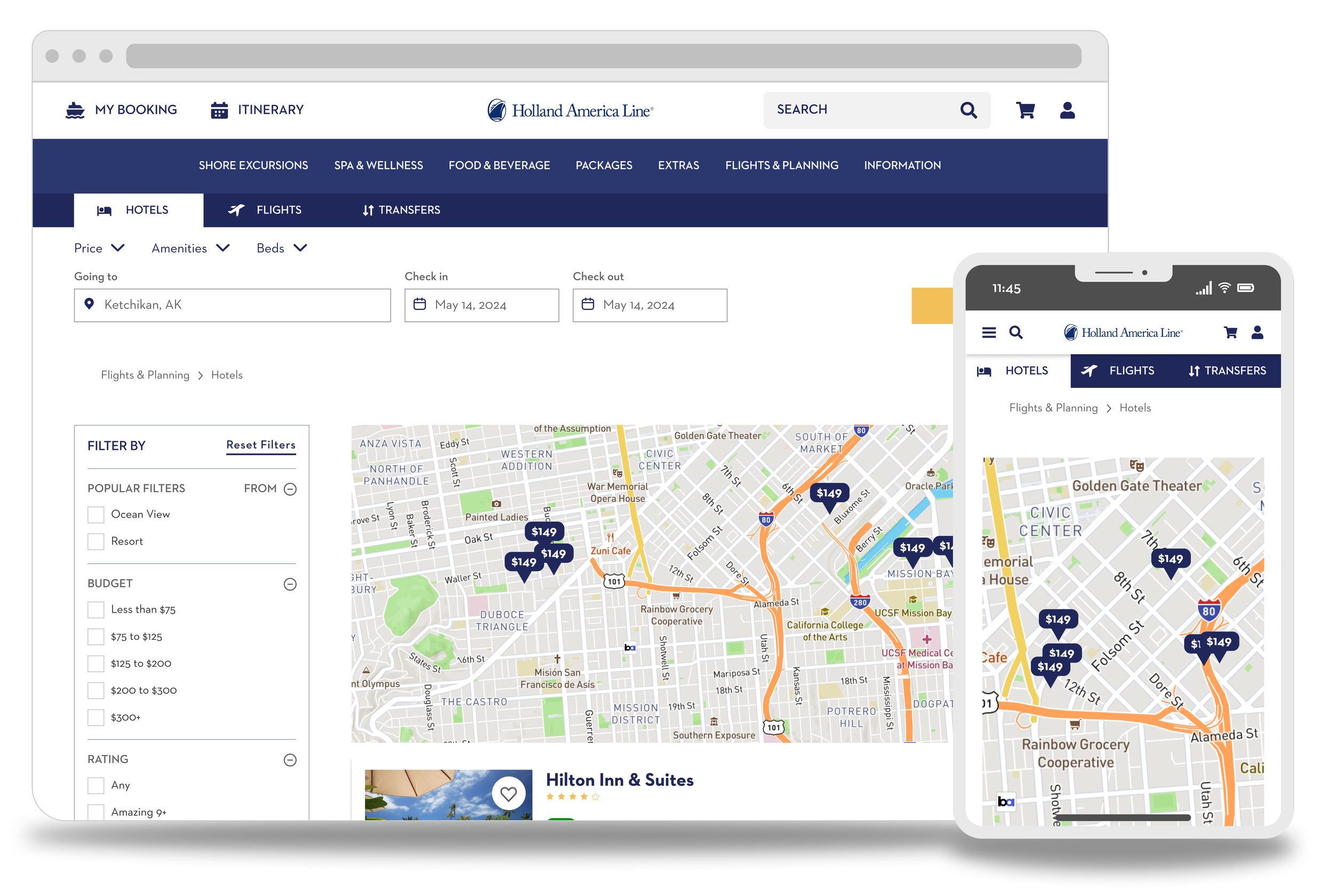Click the Reset Filters link
The height and width of the screenshot is (896, 1334).
(x=260, y=445)
